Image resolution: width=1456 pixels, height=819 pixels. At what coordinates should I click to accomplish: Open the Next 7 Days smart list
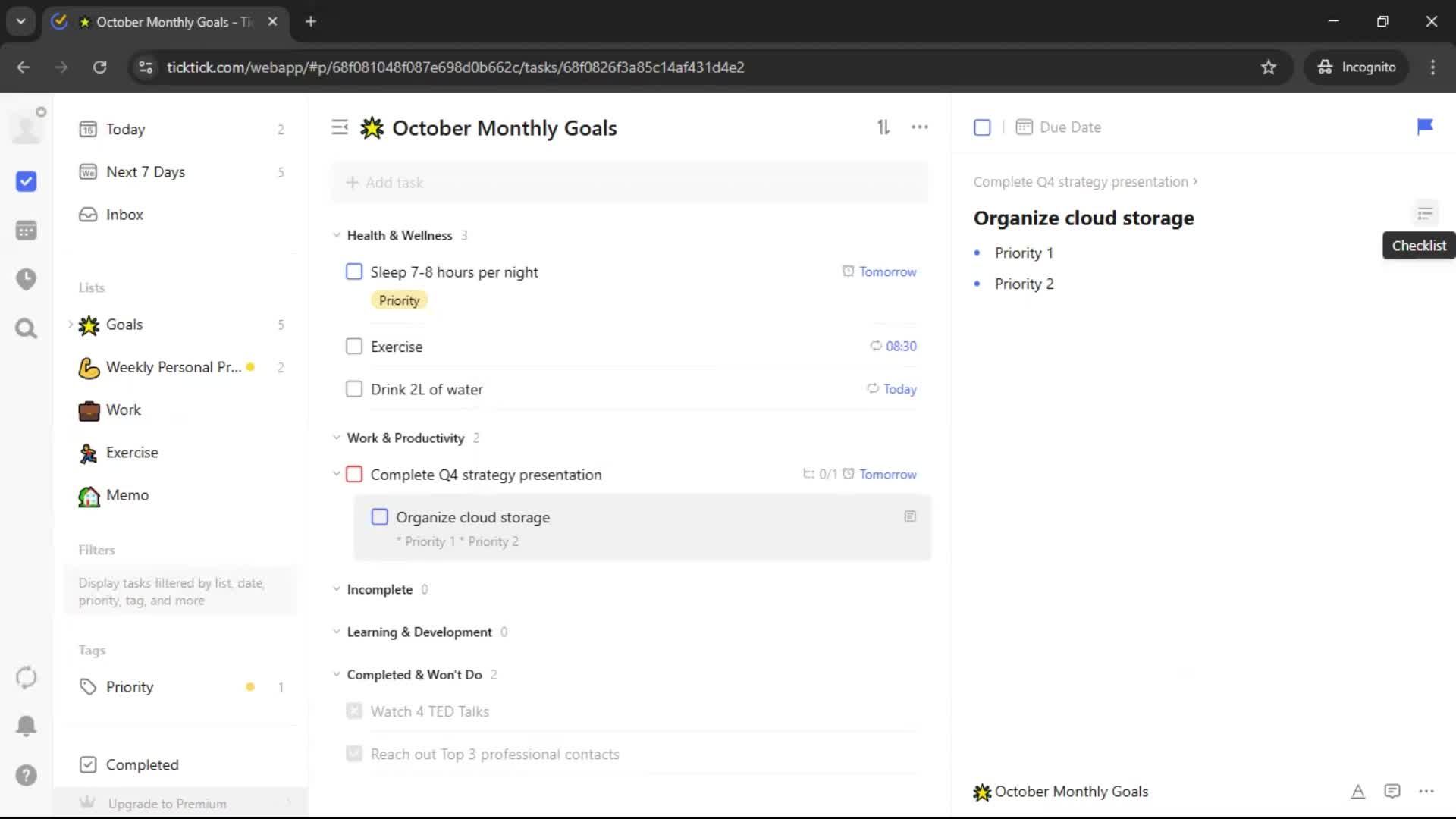pos(146,172)
